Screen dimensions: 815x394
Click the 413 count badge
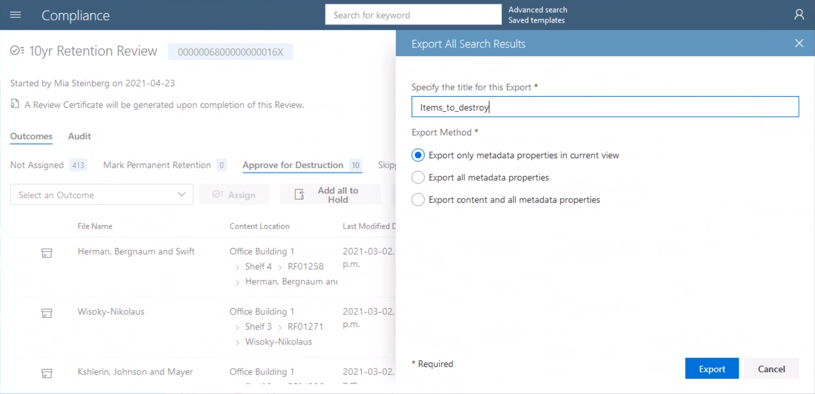pyautogui.click(x=78, y=165)
